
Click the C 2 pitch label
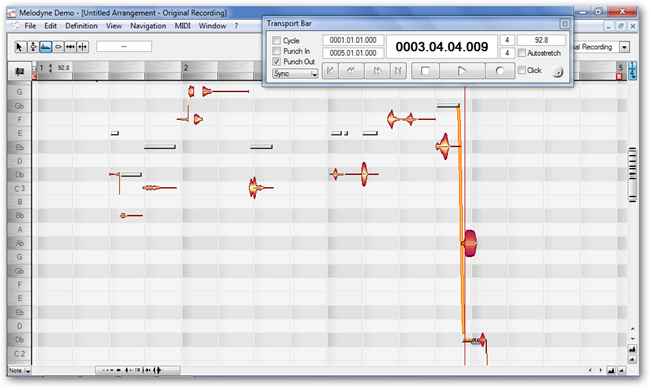(19, 354)
